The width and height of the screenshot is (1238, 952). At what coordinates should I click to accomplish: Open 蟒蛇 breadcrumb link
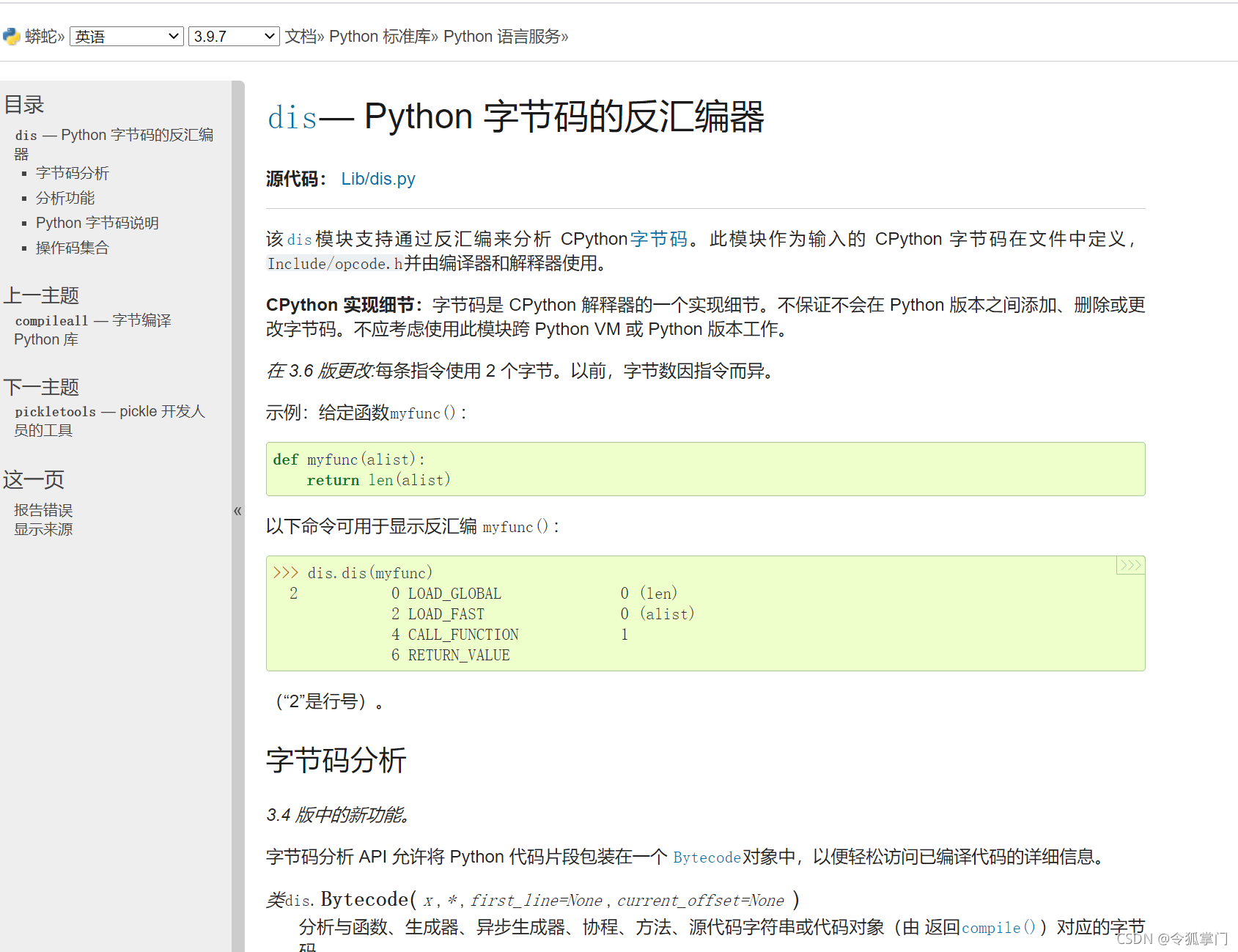click(x=40, y=36)
